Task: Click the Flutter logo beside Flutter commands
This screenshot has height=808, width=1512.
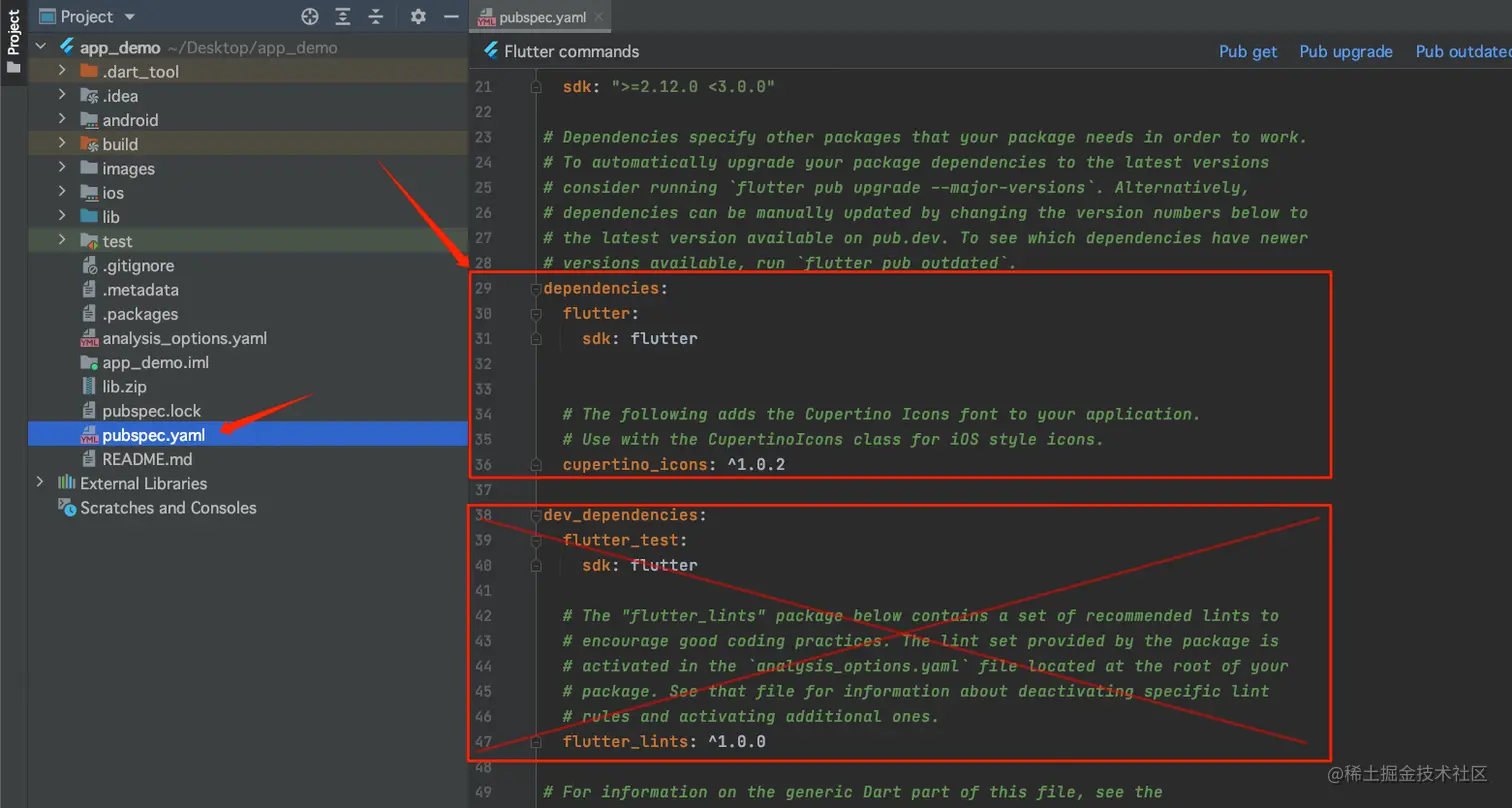Action: click(x=491, y=51)
